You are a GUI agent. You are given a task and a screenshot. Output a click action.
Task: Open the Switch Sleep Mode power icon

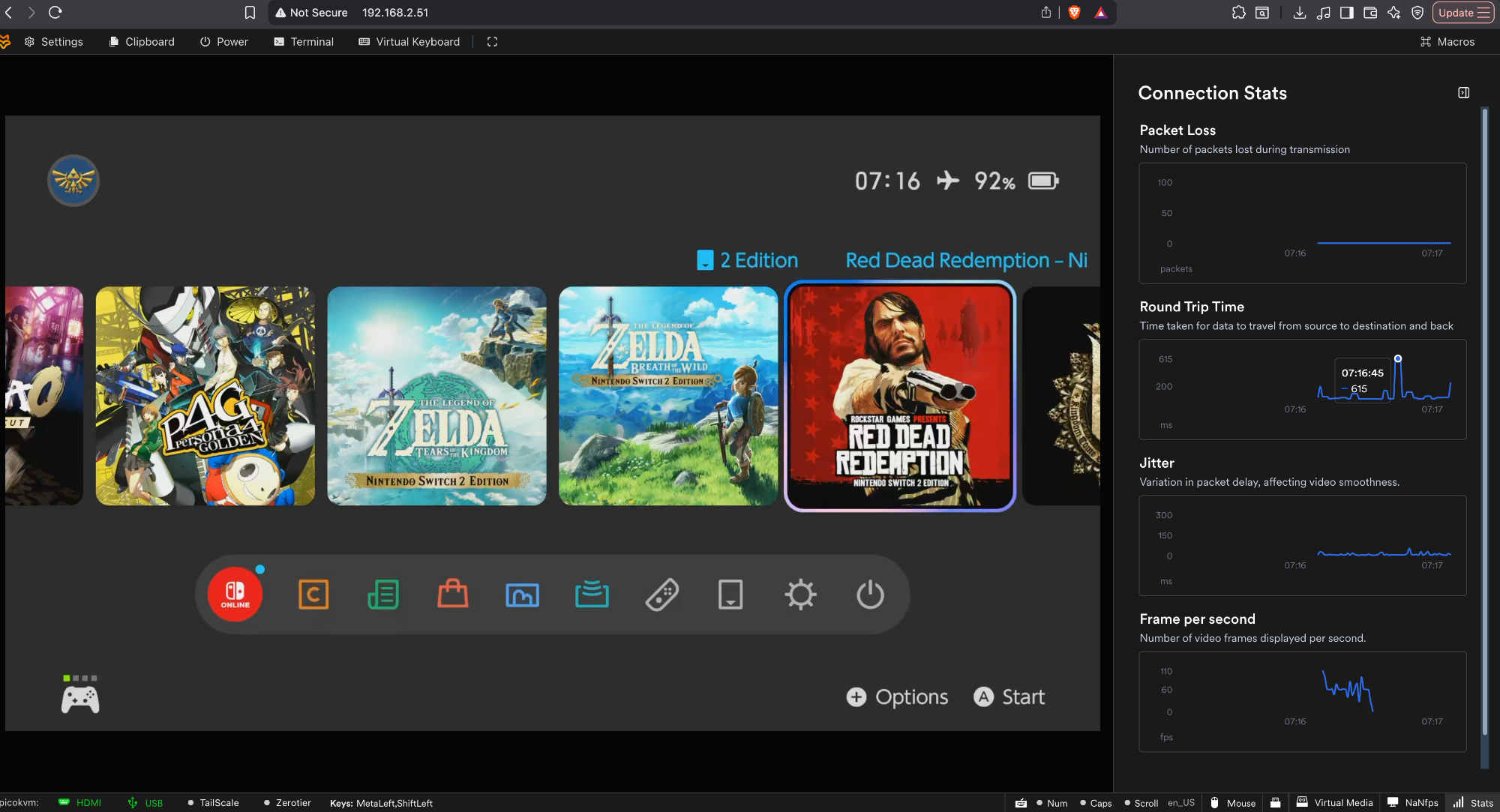coord(870,595)
